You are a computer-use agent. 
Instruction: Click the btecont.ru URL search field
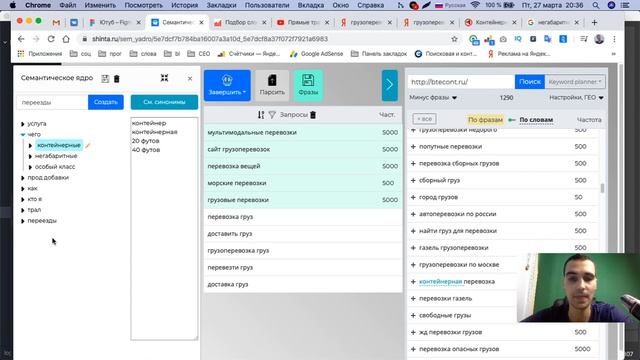coord(461,82)
